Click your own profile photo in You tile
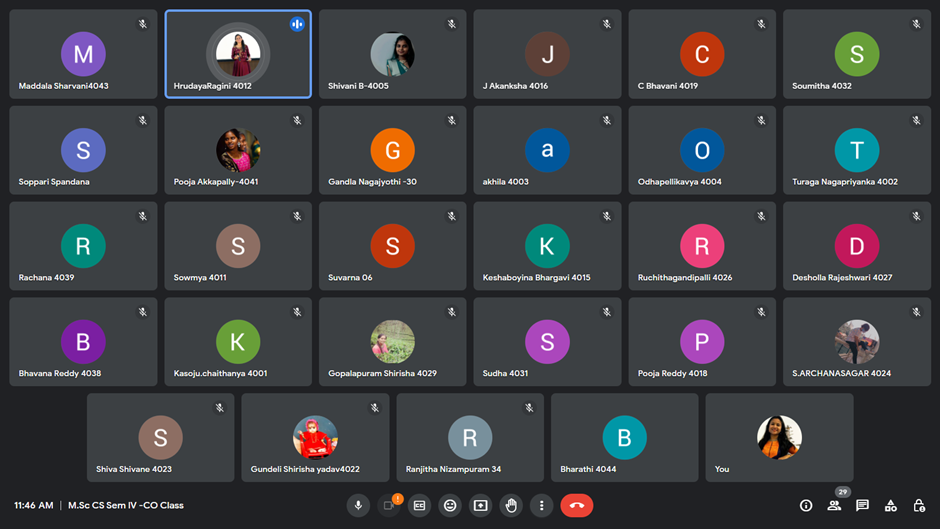 pos(779,438)
